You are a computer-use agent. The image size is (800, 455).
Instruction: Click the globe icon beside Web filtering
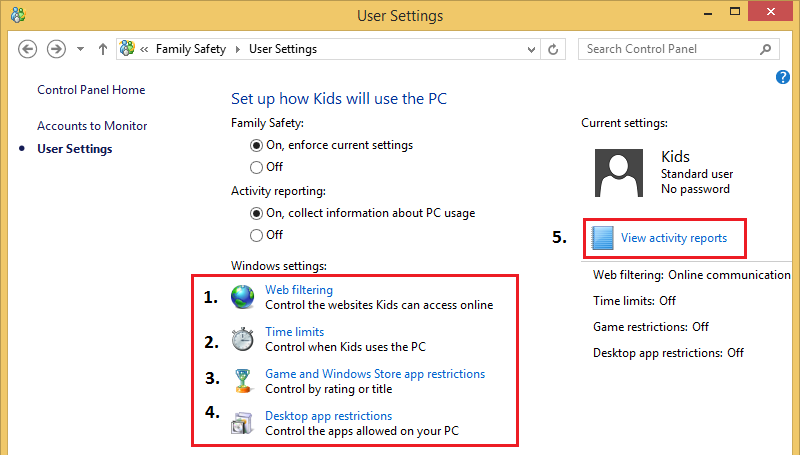tap(243, 297)
